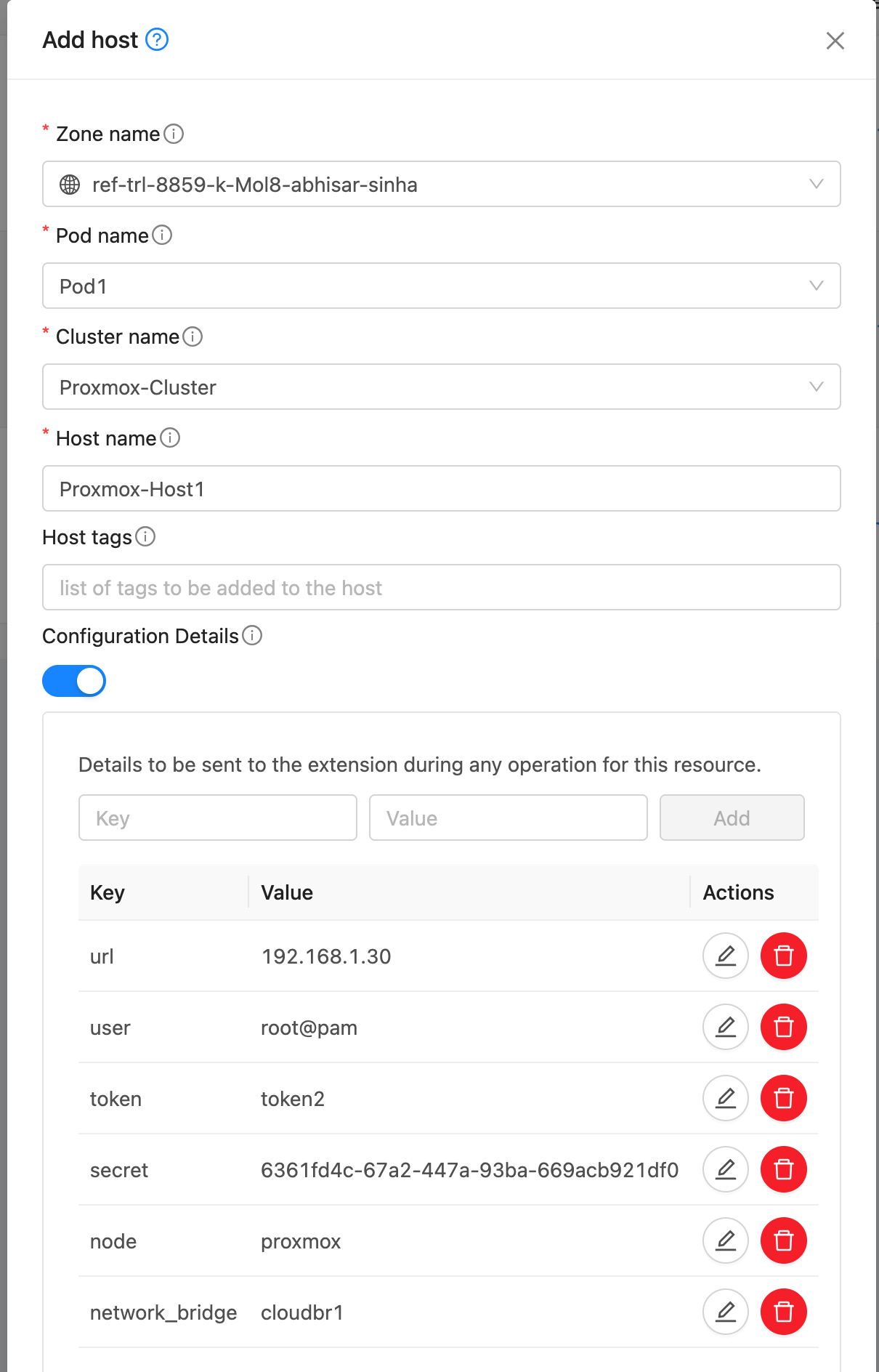Viewport: 879px width, 1372px height.
Task: Delete the network_bridge entry
Action: [783, 1312]
